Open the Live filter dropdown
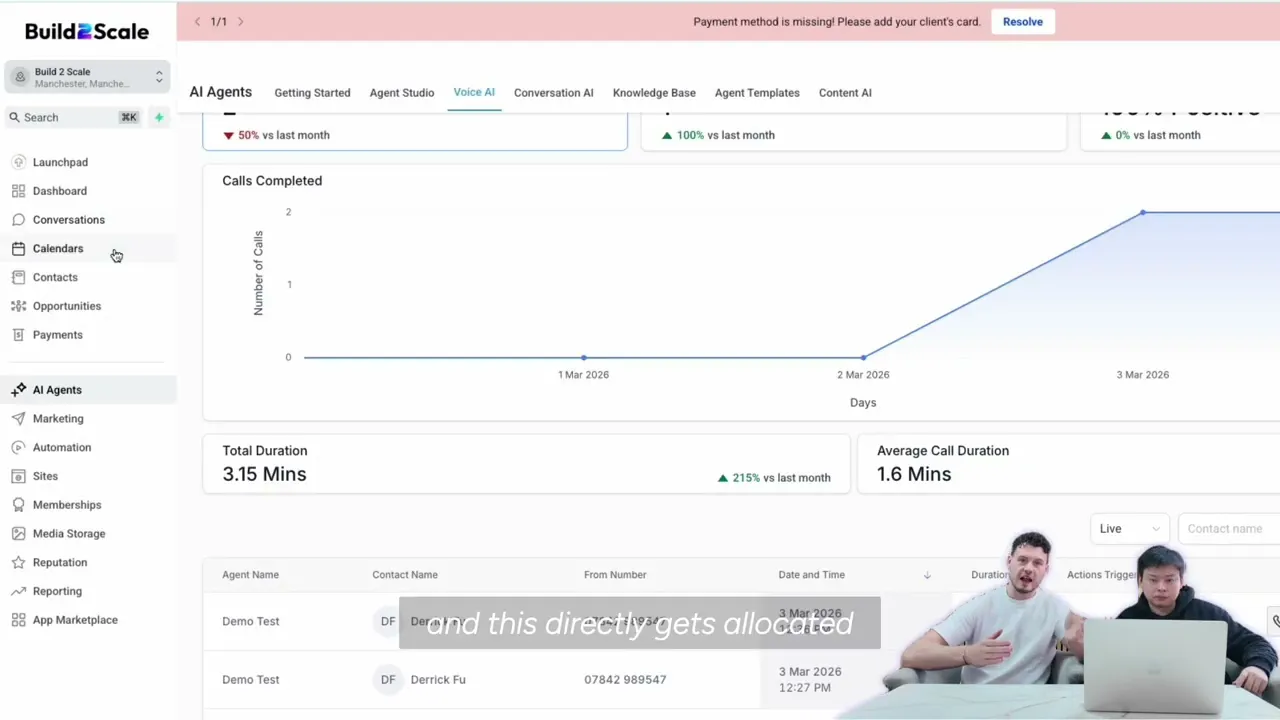 tap(1129, 529)
